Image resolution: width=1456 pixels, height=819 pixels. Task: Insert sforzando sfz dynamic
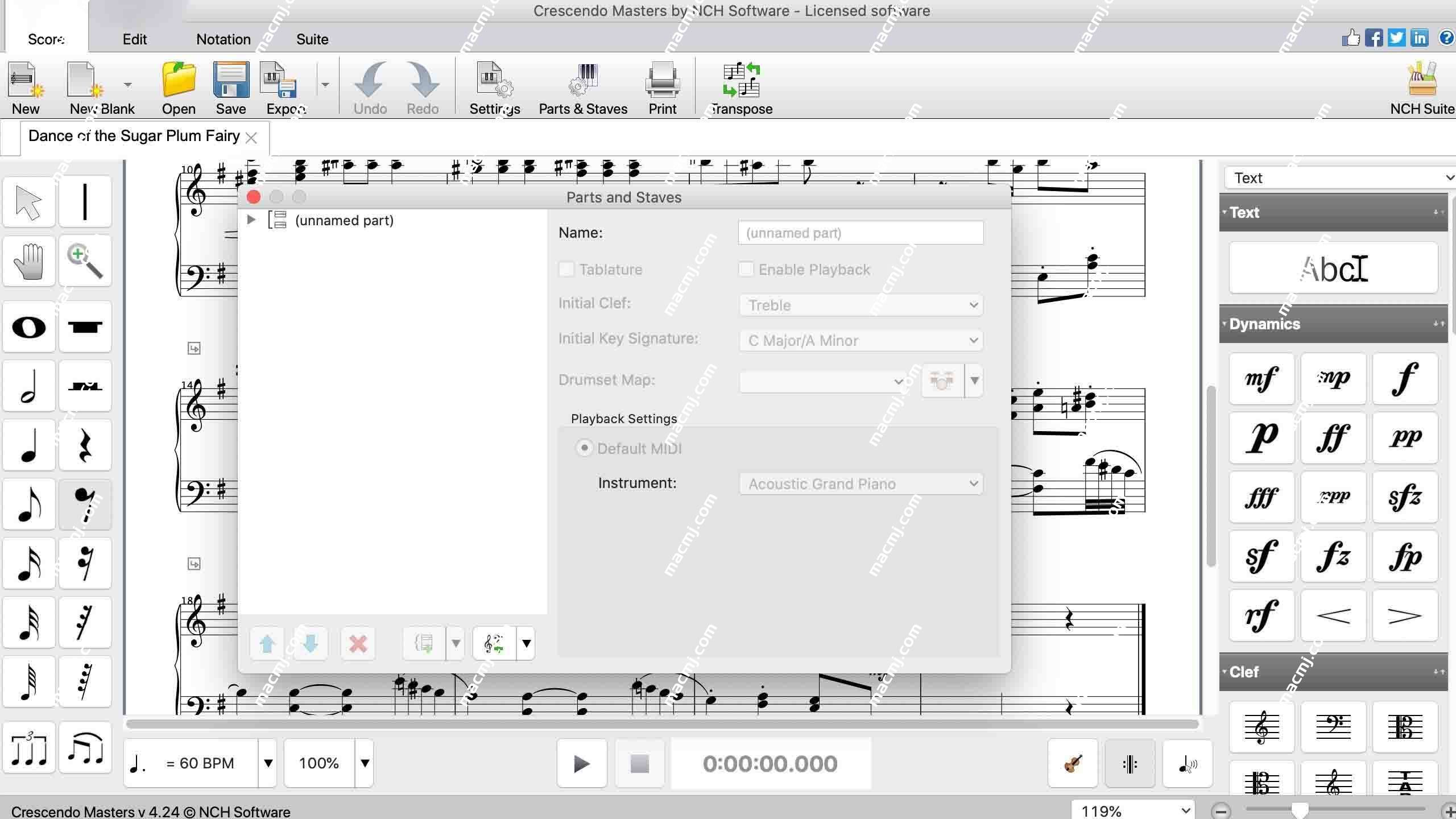[x=1405, y=497]
